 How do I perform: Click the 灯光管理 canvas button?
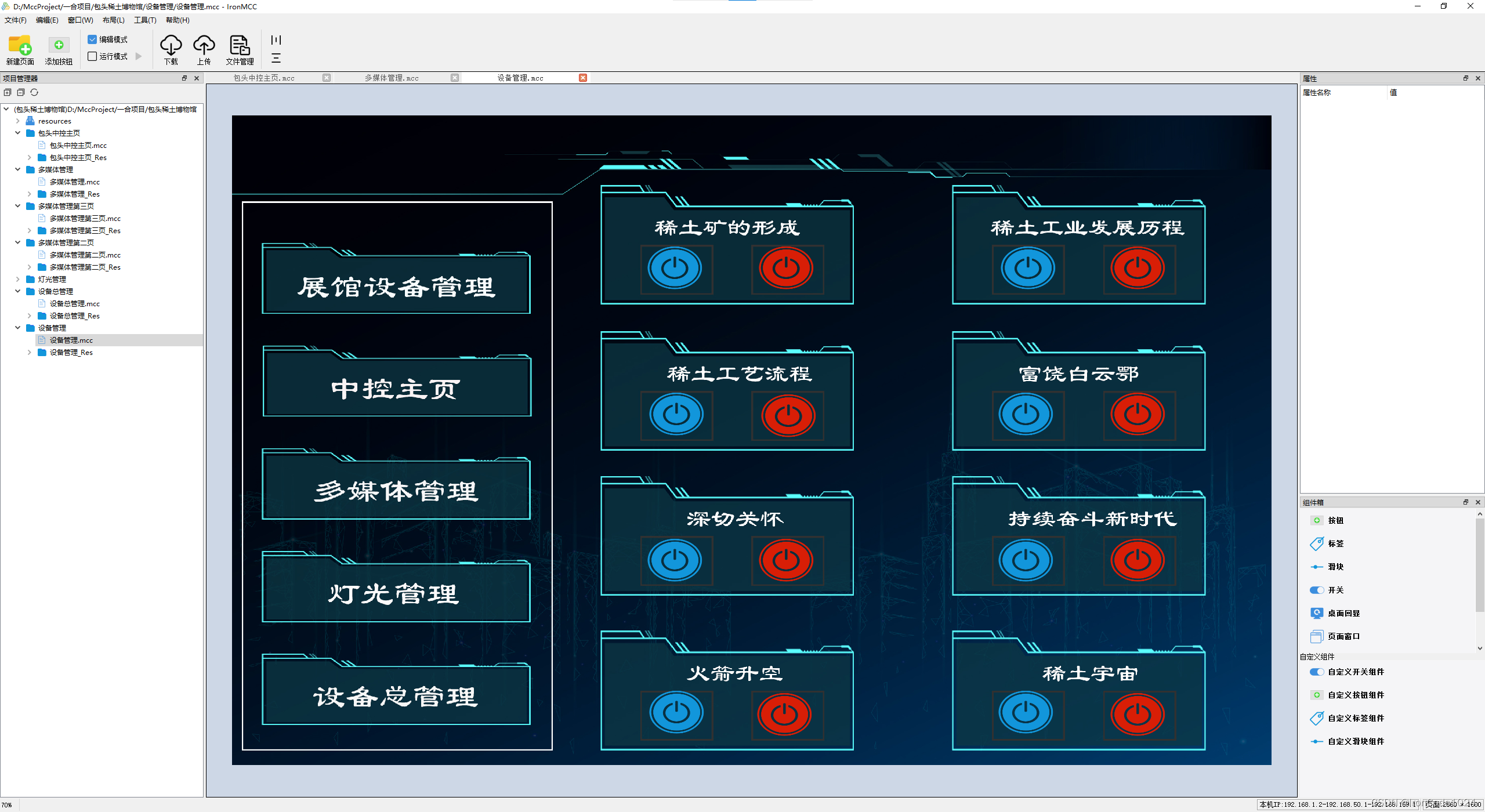pos(396,588)
